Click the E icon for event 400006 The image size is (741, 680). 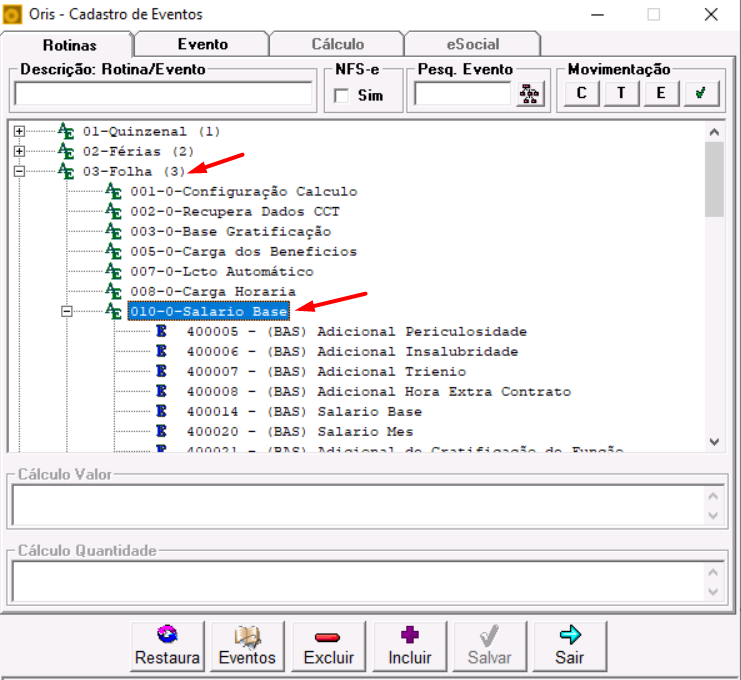click(x=161, y=351)
